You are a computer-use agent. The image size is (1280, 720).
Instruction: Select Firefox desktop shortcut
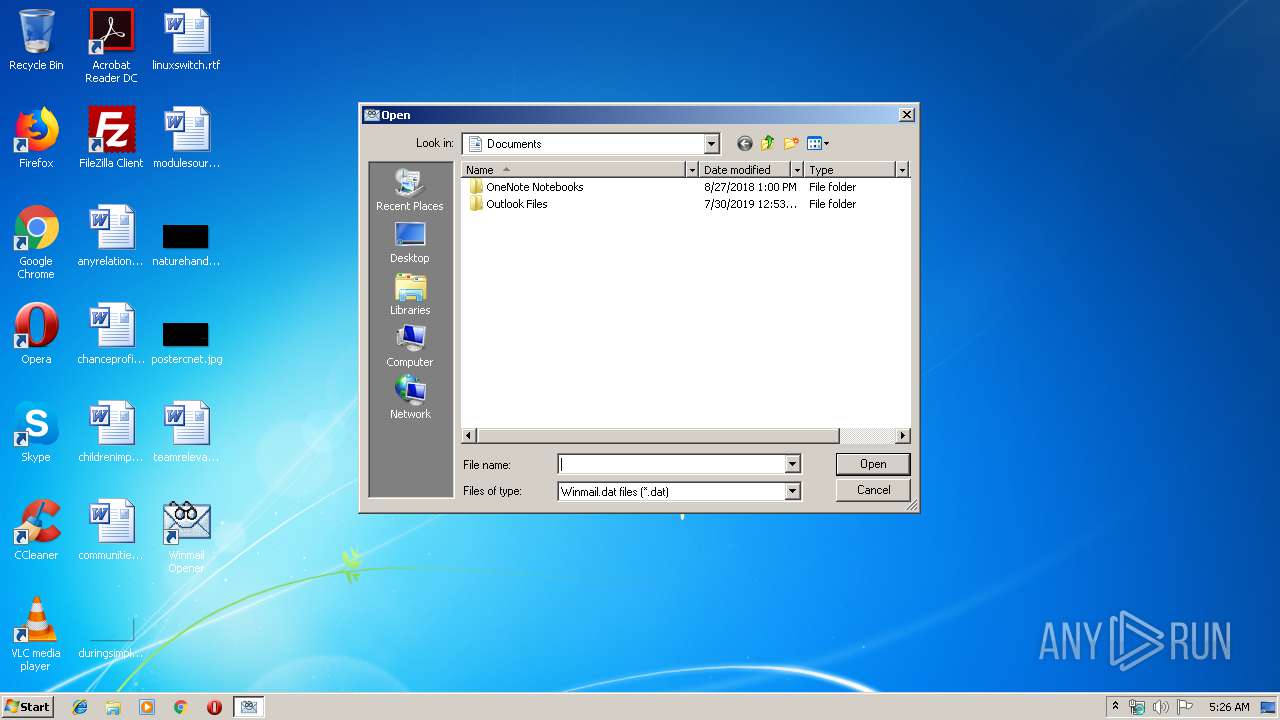pyautogui.click(x=36, y=139)
